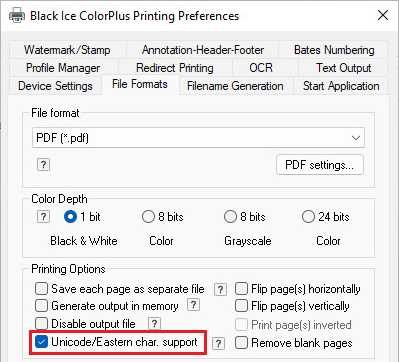The image size is (399, 362).
Task: Open help for Unicode/Eastern char. support
Action: [x=218, y=343]
